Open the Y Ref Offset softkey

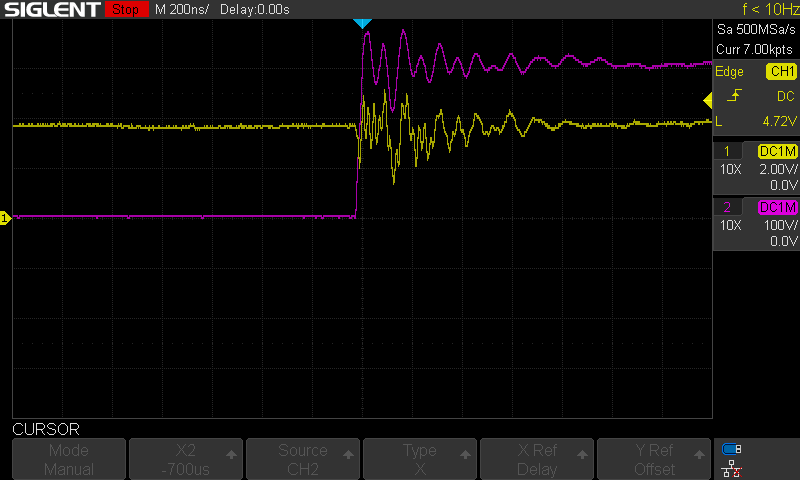click(x=654, y=459)
